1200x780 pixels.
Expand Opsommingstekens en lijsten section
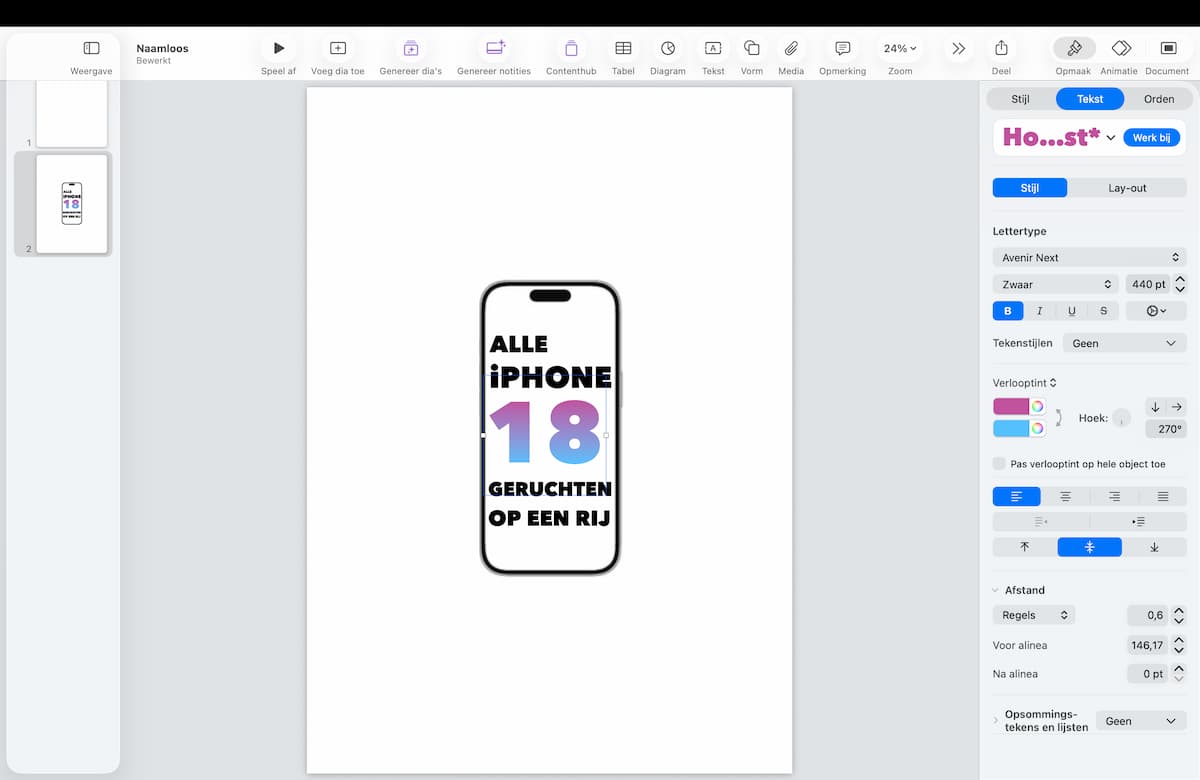pyautogui.click(x=996, y=720)
